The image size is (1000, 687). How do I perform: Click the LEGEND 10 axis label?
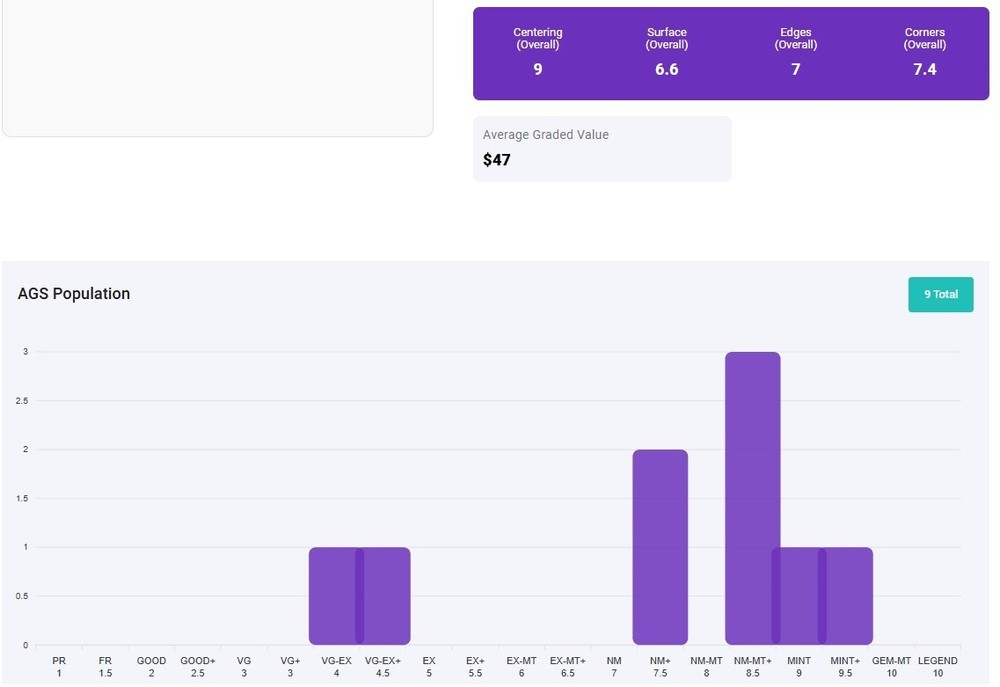point(937,667)
